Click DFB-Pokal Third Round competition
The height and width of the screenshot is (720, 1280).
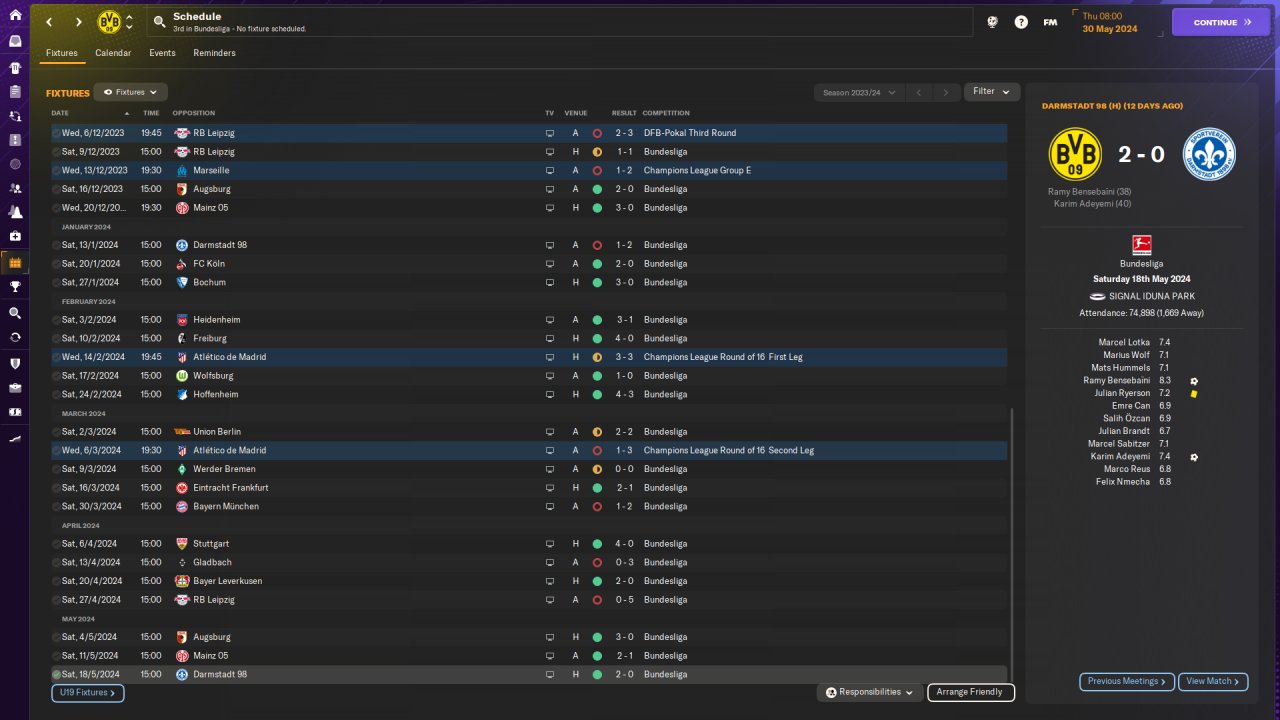(x=690, y=133)
